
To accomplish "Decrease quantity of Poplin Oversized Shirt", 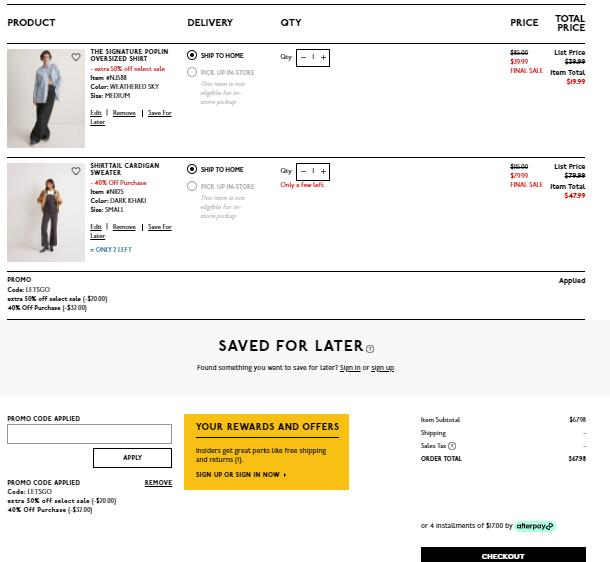I will pyautogui.click(x=303, y=58).
